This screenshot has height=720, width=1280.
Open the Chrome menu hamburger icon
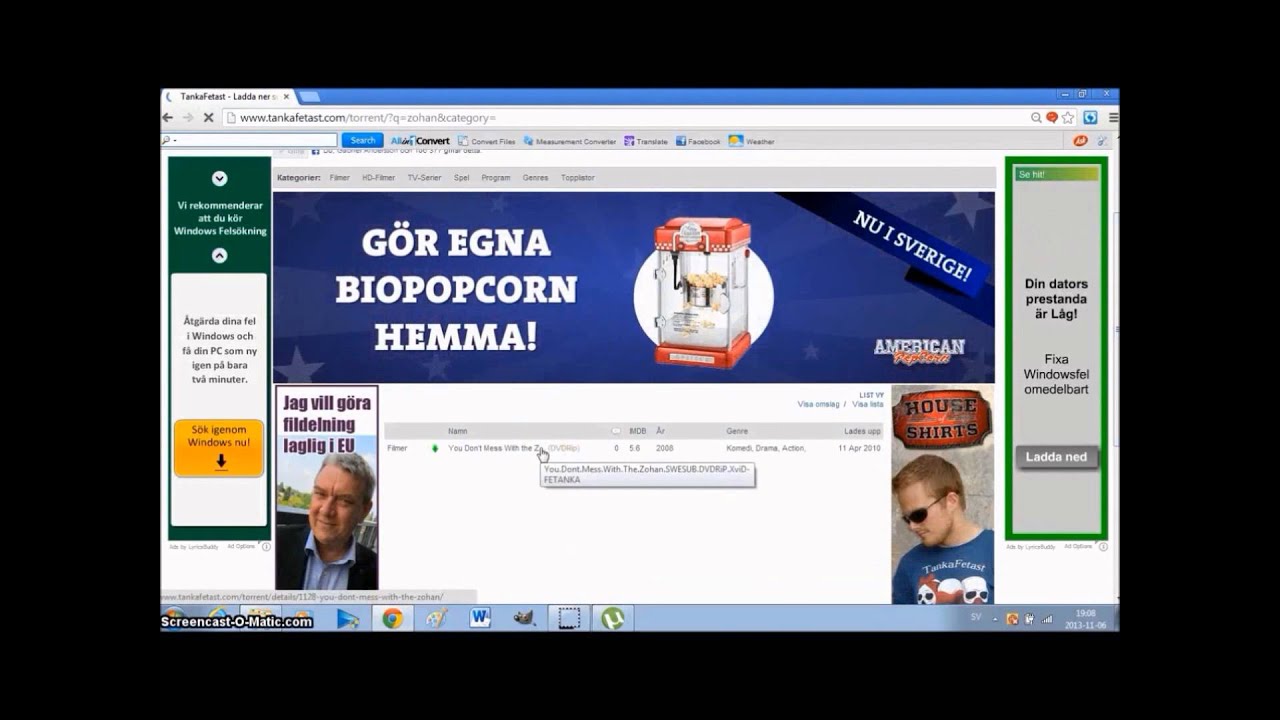point(1113,117)
